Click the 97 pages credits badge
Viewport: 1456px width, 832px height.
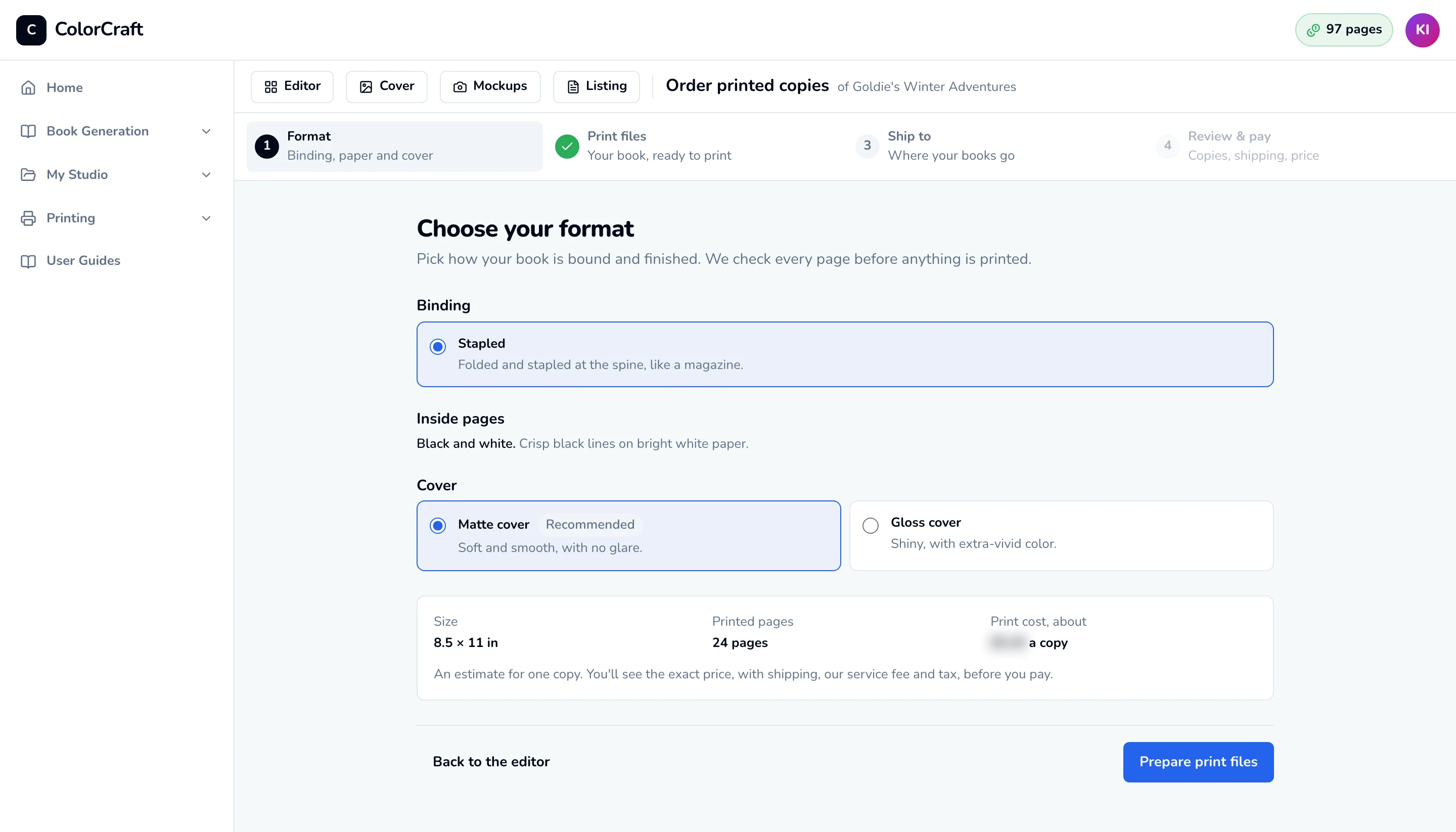coord(1343,30)
